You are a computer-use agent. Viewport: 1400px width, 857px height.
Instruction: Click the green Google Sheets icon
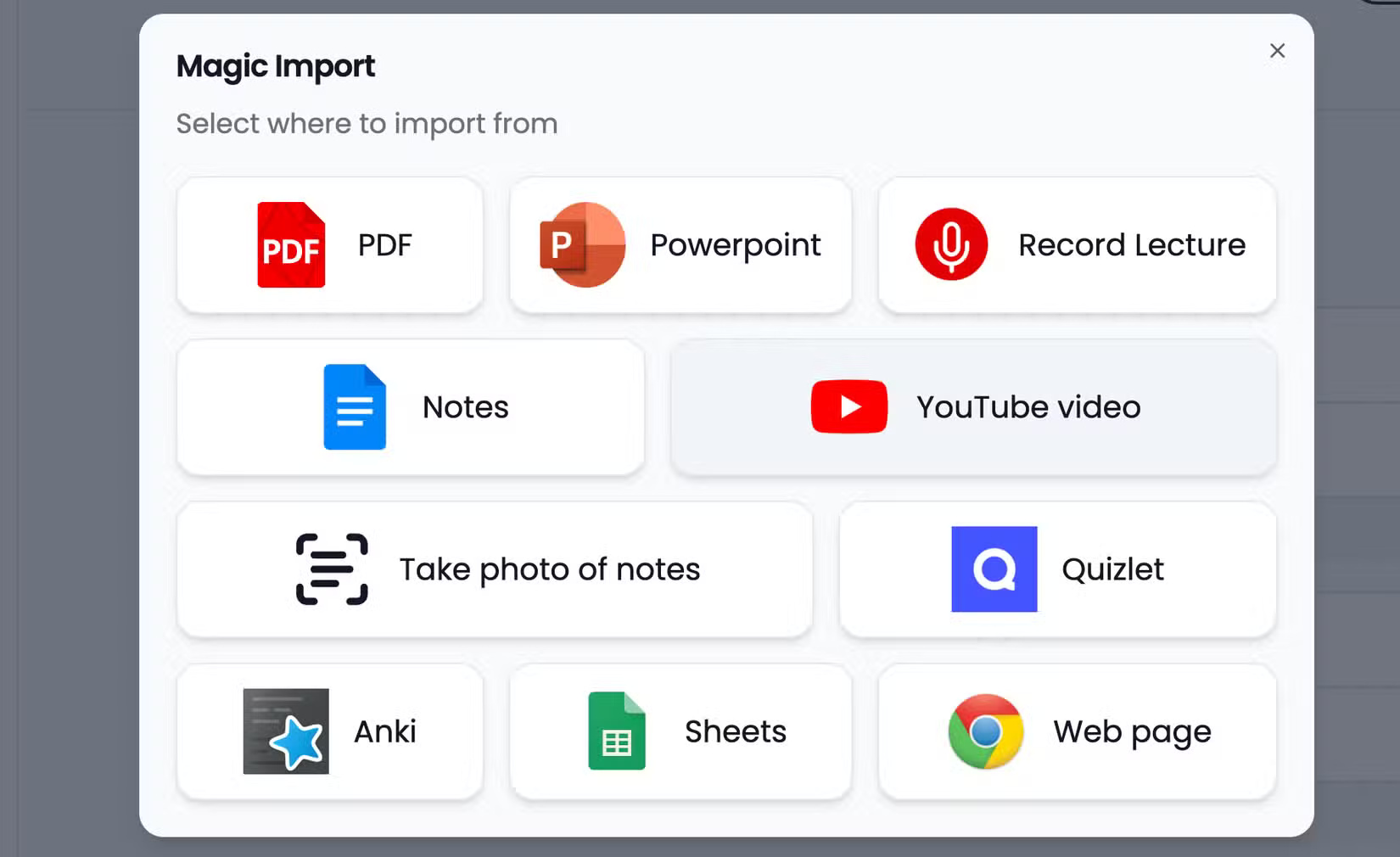click(x=618, y=731)
